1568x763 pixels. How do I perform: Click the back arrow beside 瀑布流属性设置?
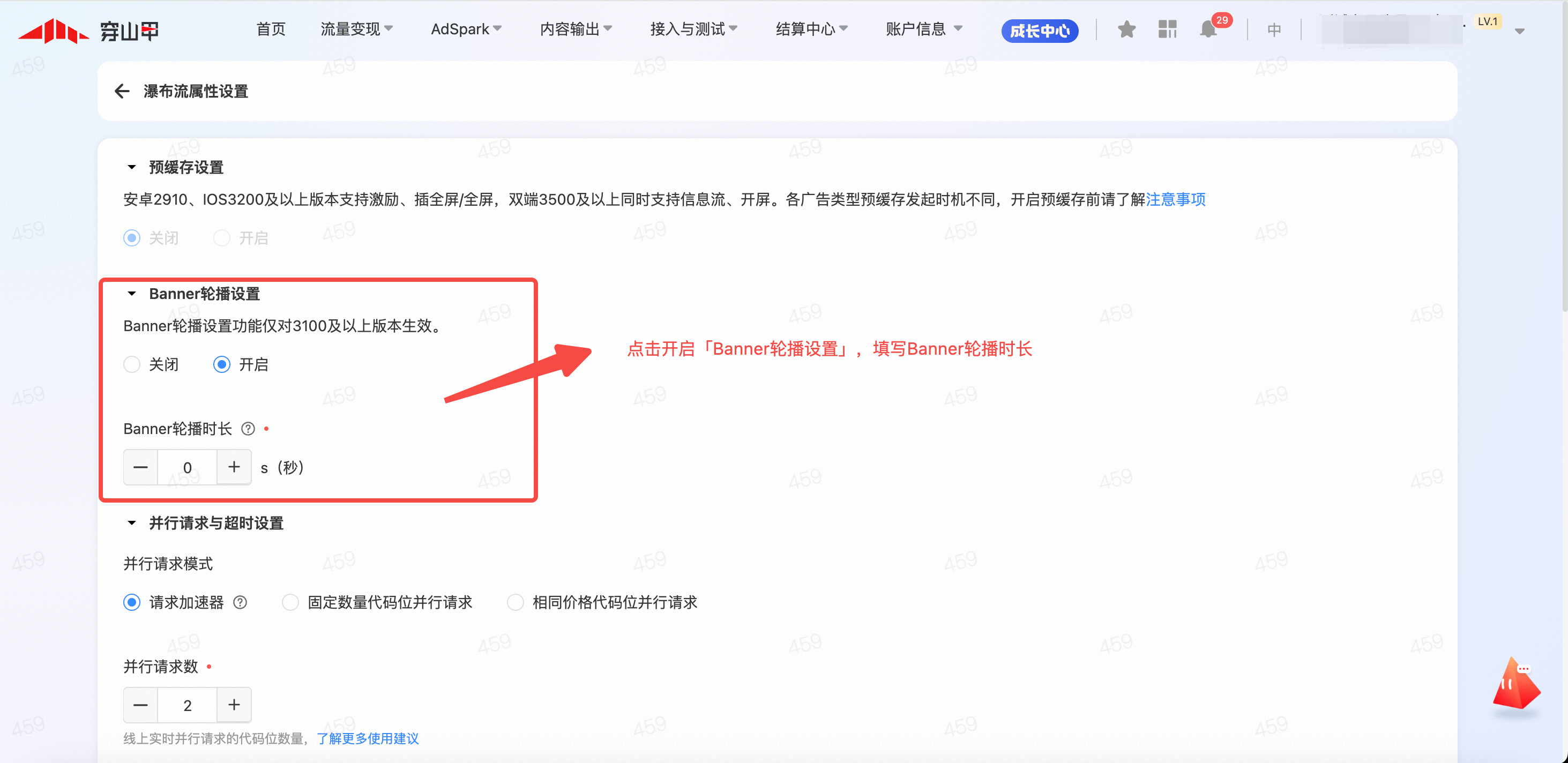122,91
